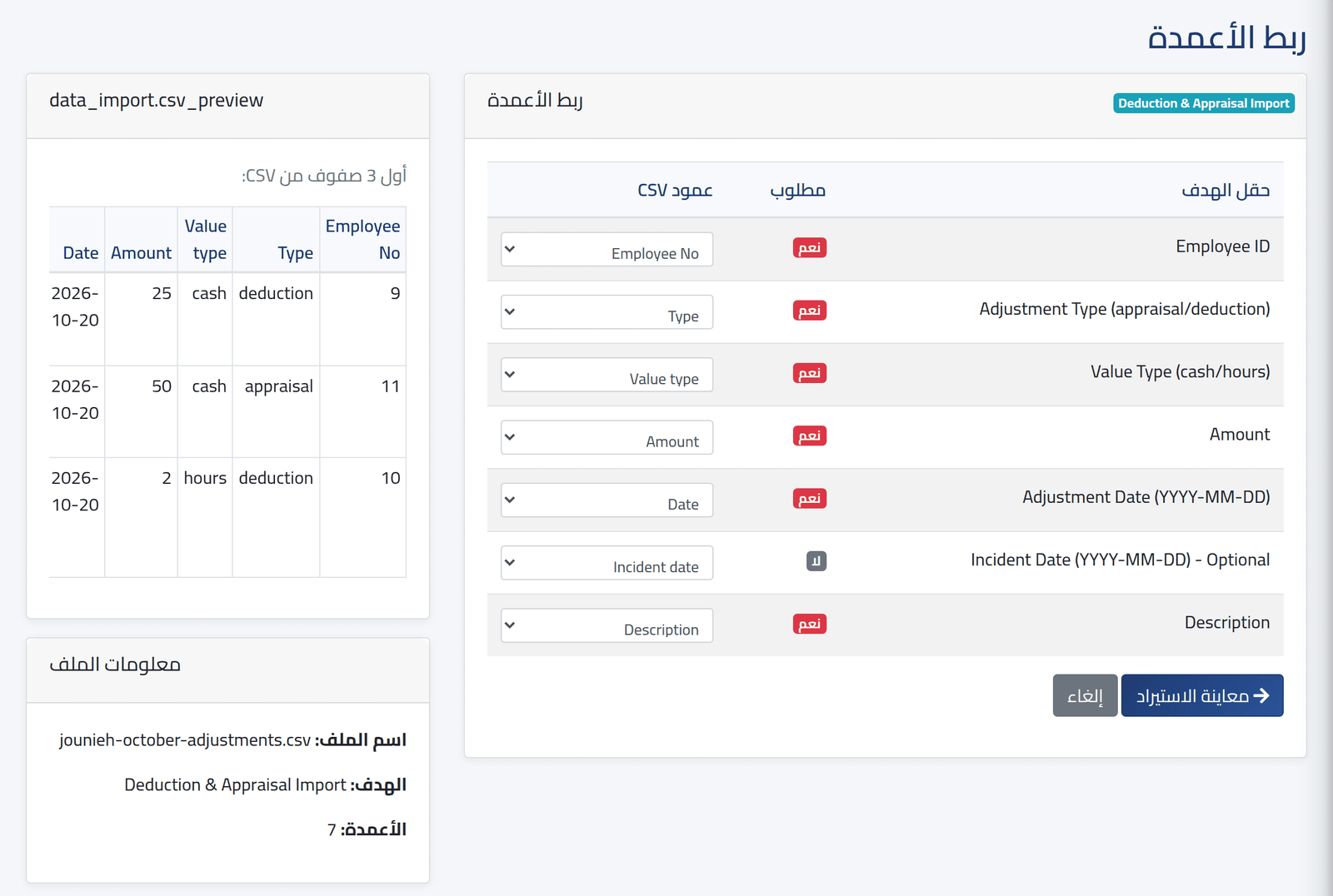Click the الأعمدة: 7 column count line
The height and width of the screenshot is (896, 1333).
(x=367, y=829)
